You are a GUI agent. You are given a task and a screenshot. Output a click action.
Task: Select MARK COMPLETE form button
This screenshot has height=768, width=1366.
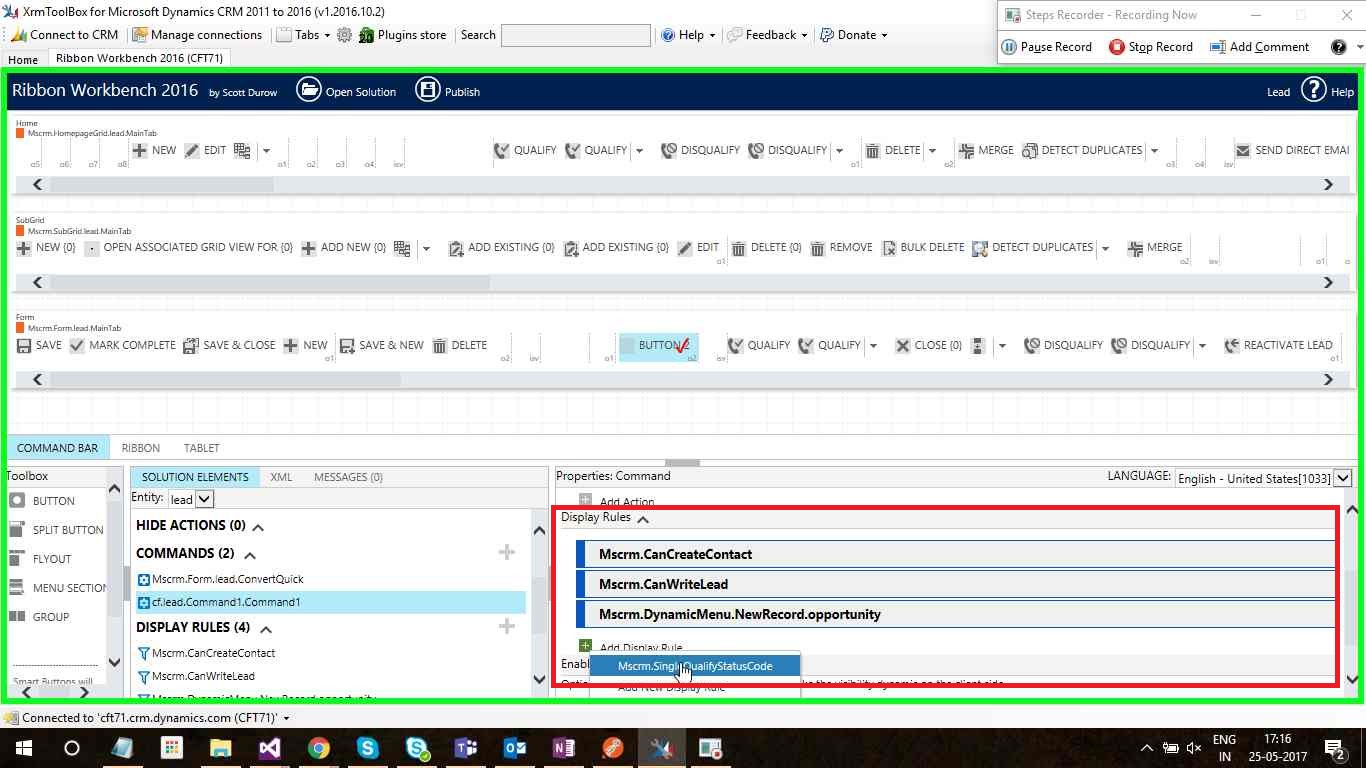(122, 346)
